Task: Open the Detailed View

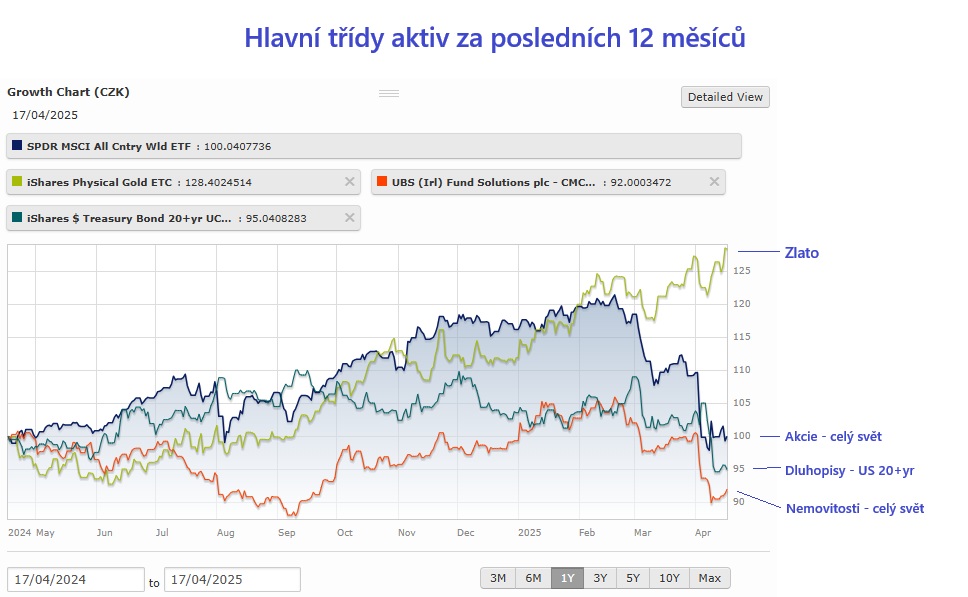Action: point(725,97)
